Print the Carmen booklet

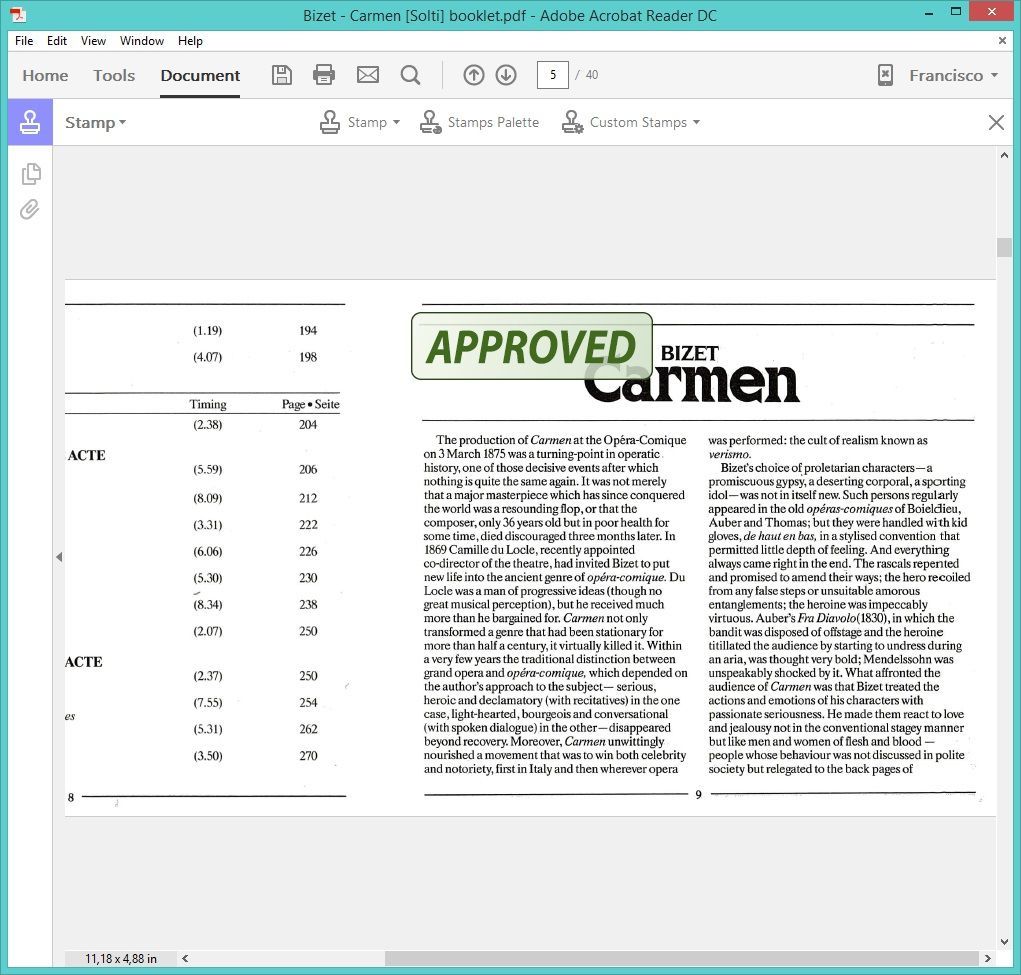click(x=323, y=74)
